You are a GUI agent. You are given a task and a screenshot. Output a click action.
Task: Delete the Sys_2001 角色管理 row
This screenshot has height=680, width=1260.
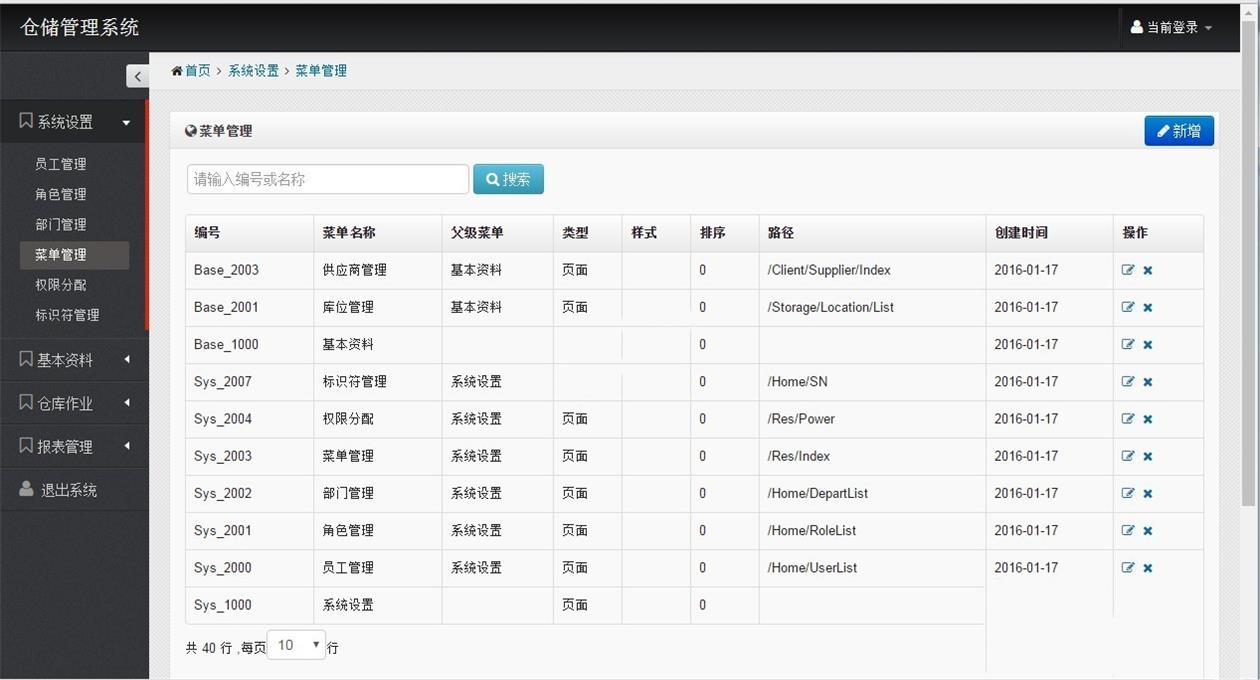point(1148,530)
